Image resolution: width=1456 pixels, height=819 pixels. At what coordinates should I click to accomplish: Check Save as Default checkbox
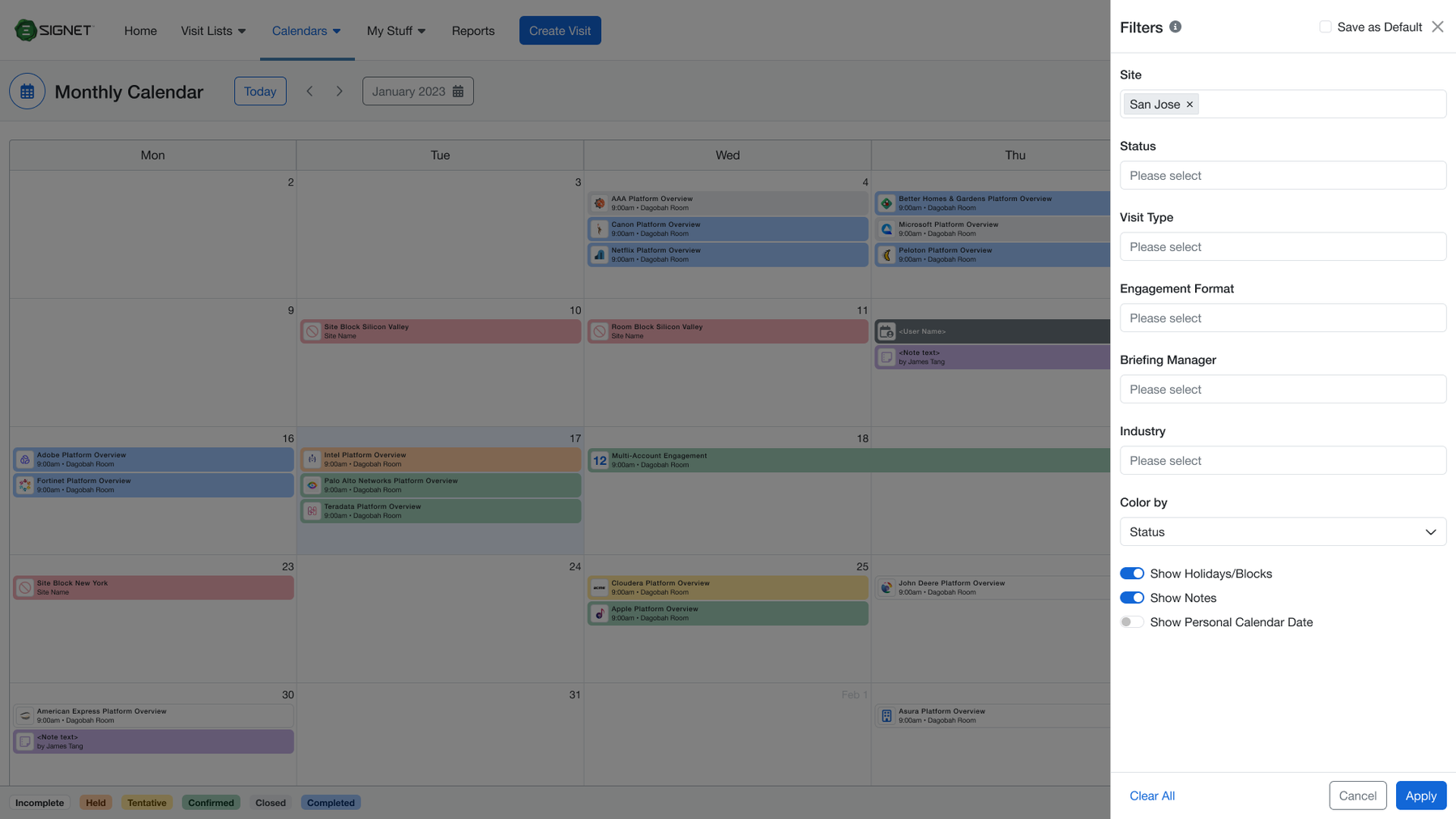coord(1325,27)
